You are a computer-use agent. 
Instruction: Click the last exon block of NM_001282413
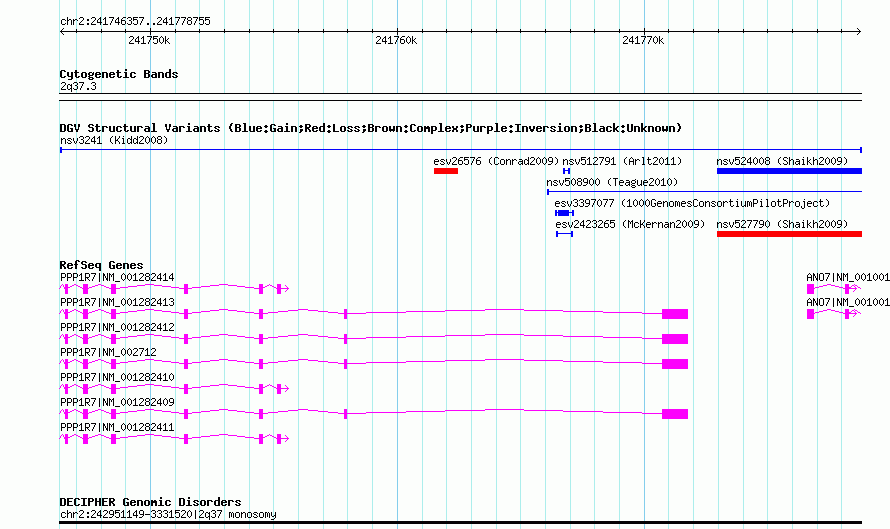click(x=675, y=314)
